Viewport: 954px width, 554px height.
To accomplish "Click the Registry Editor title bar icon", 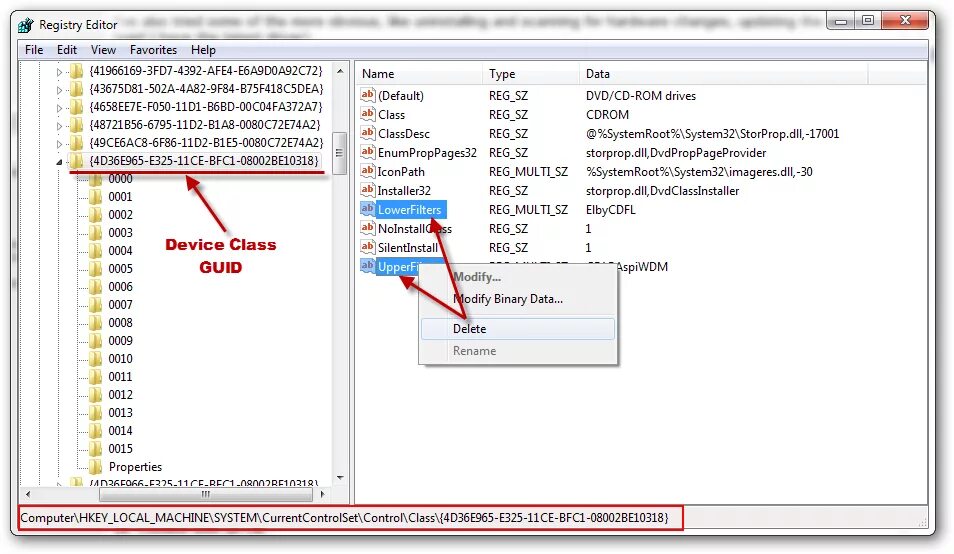I will coord(26,25).
